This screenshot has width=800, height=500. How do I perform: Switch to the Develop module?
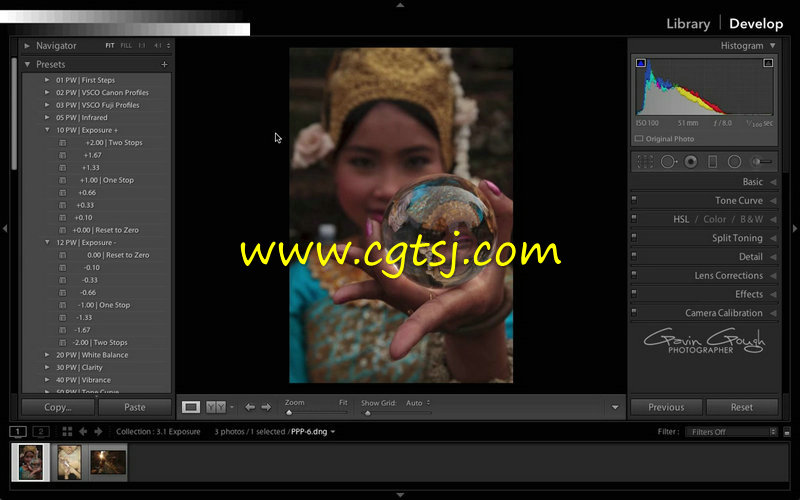coord(756,24)
